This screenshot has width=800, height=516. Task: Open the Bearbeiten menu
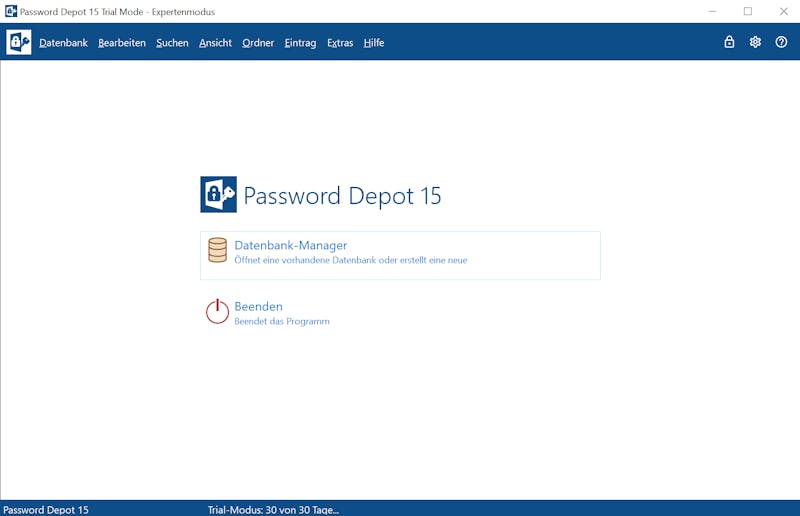coord(122,43)
